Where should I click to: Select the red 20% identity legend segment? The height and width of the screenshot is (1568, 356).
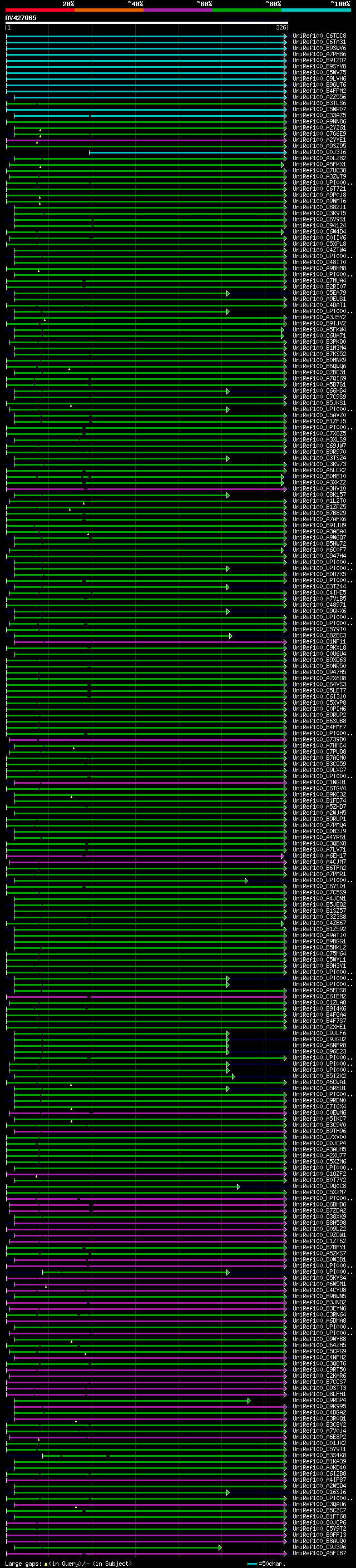[x=39, y=10]
